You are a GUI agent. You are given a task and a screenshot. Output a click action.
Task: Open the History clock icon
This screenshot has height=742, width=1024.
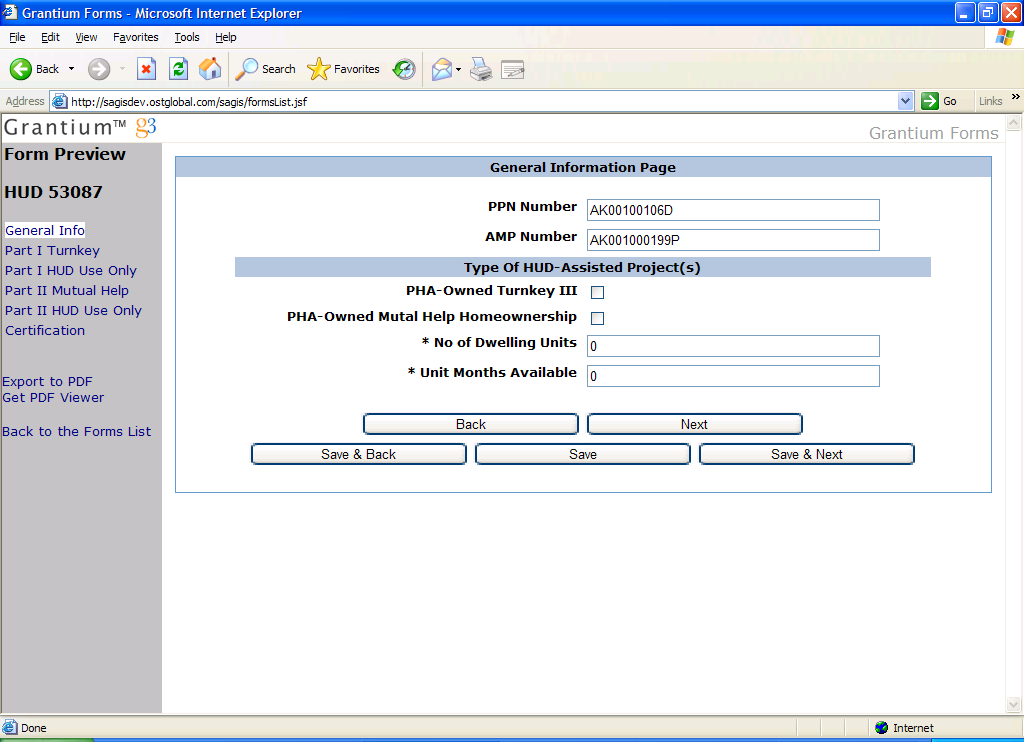point(404,69)
